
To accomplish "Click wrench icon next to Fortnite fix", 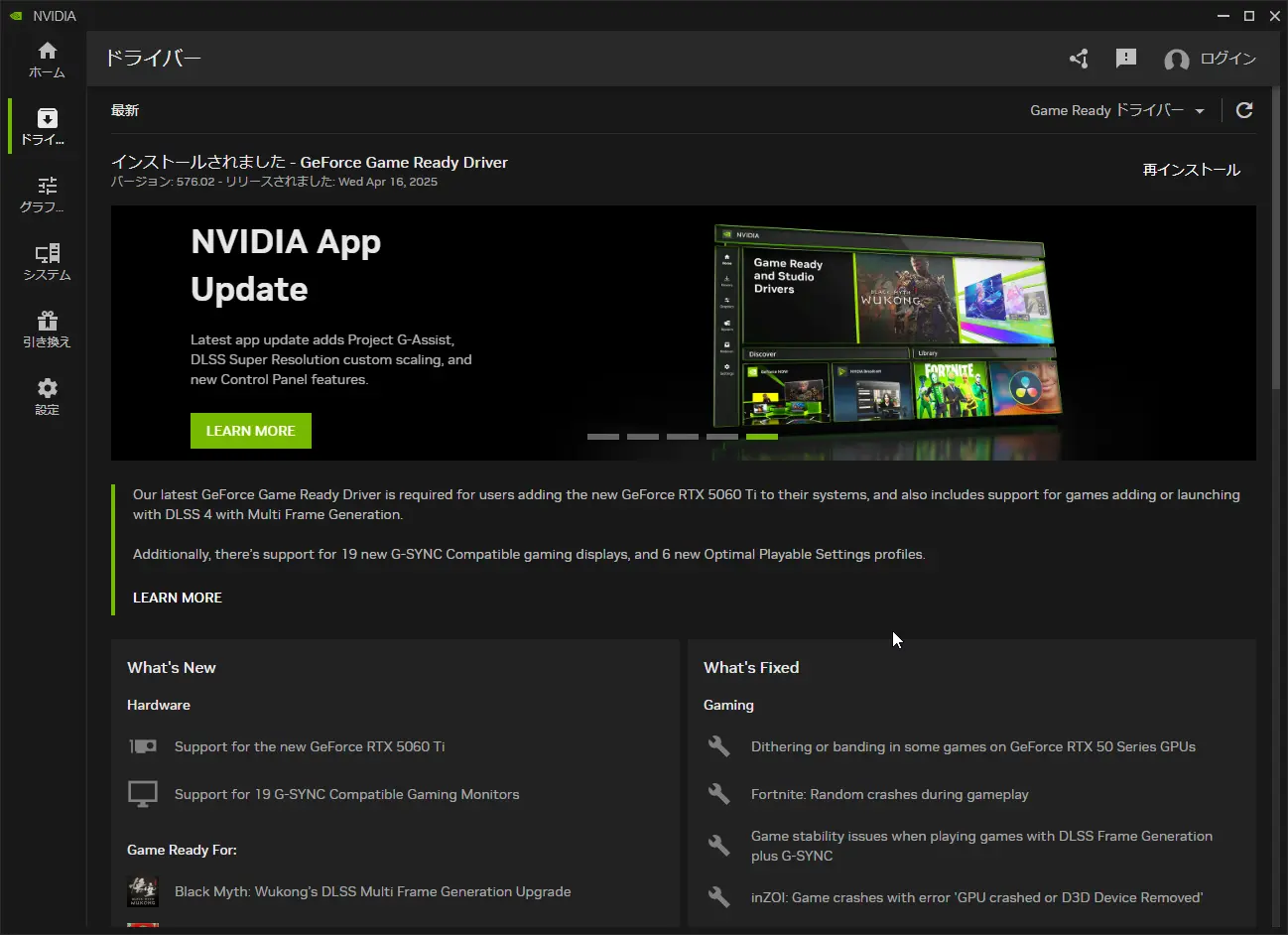I will coord(719,794).
